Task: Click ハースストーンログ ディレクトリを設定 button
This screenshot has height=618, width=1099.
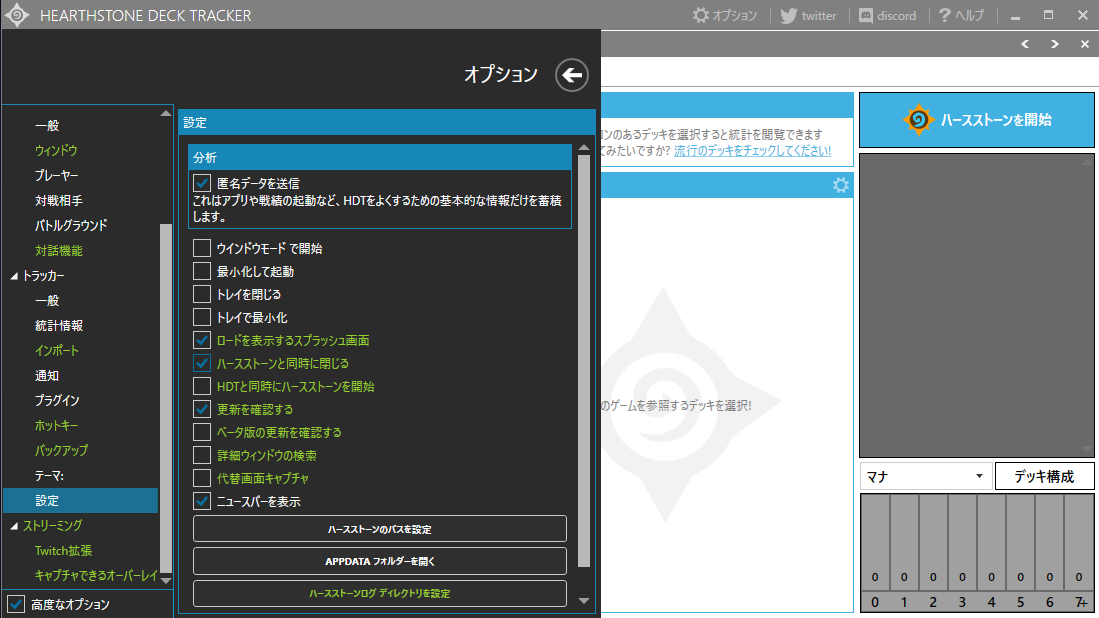Action: point(380,593)
